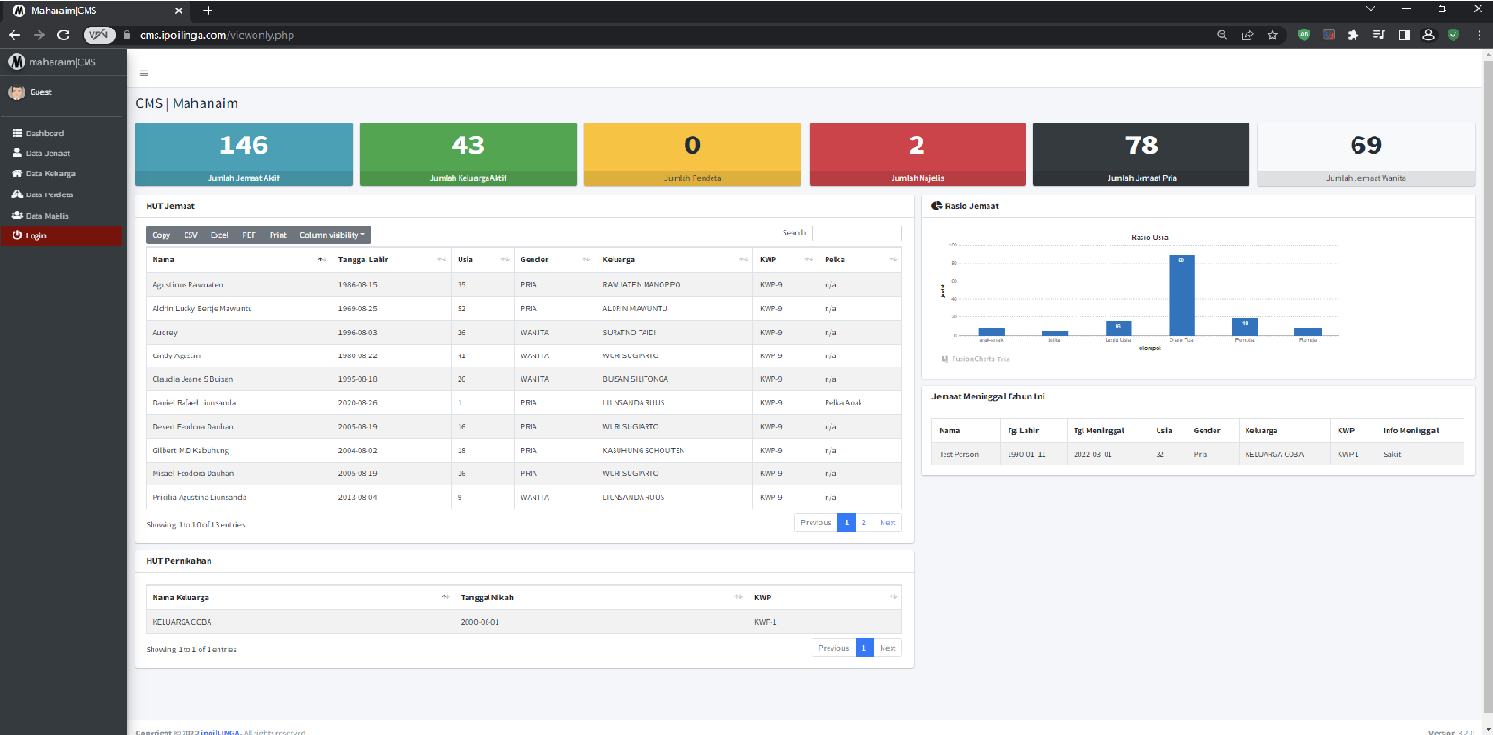Click the tallest bar in Rasio Usia chart
Viewport: 1493px width, 735px height.
(1182, 295)
